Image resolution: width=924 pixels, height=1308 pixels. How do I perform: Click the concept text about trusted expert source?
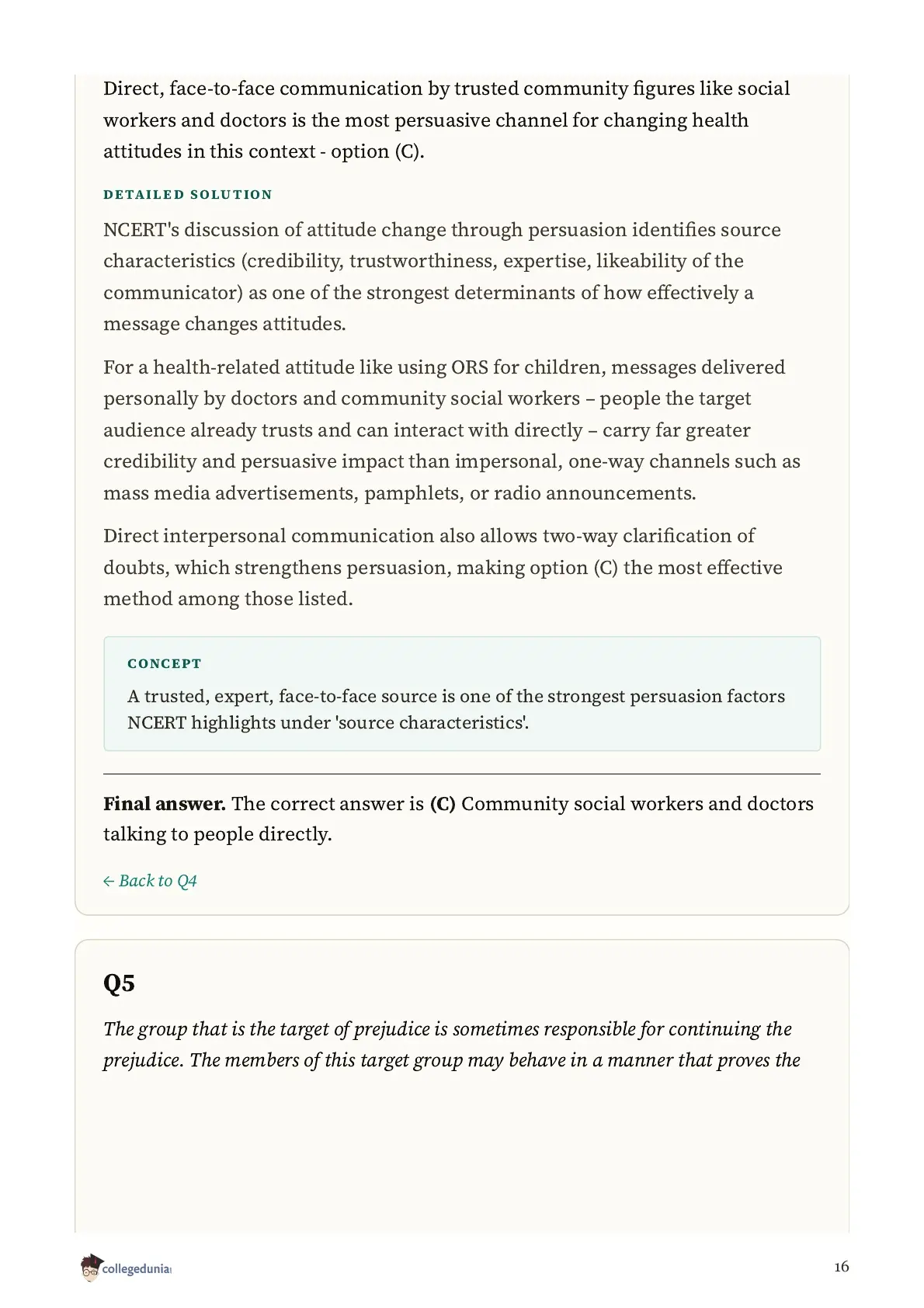click(x=456, y=709)
